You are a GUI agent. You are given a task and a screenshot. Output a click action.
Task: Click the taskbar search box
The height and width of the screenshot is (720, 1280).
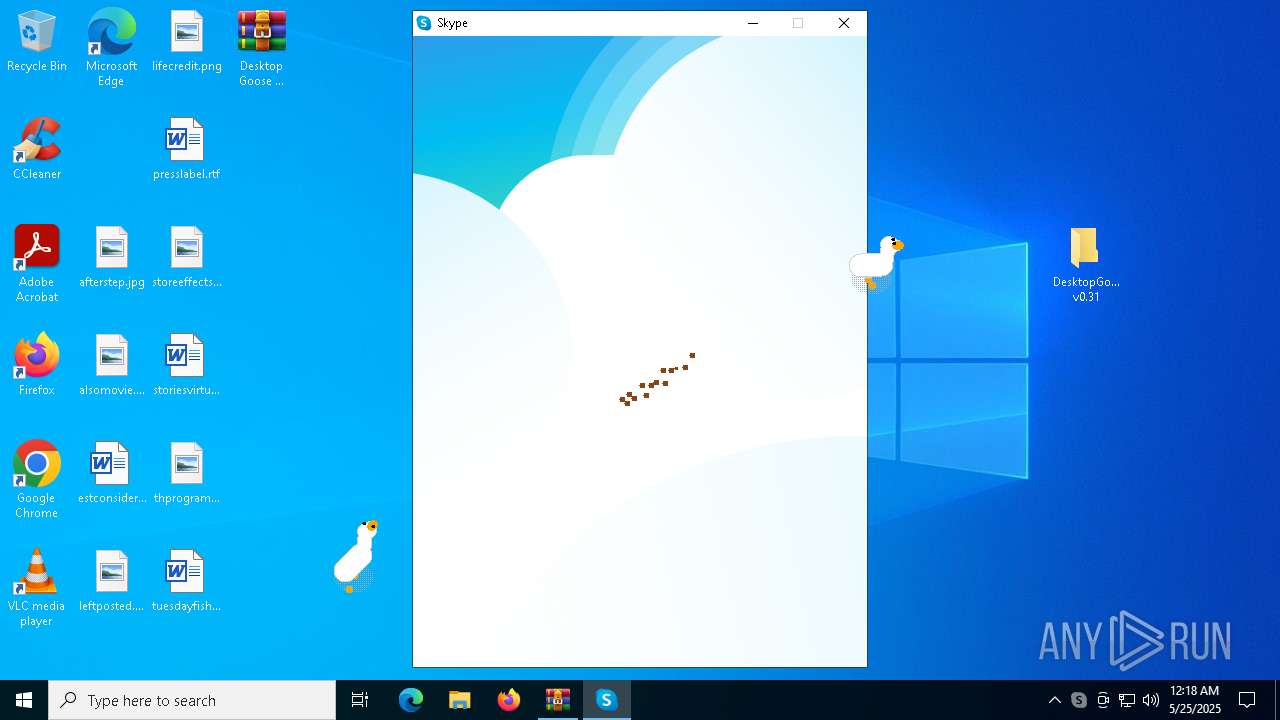[192, 700]
